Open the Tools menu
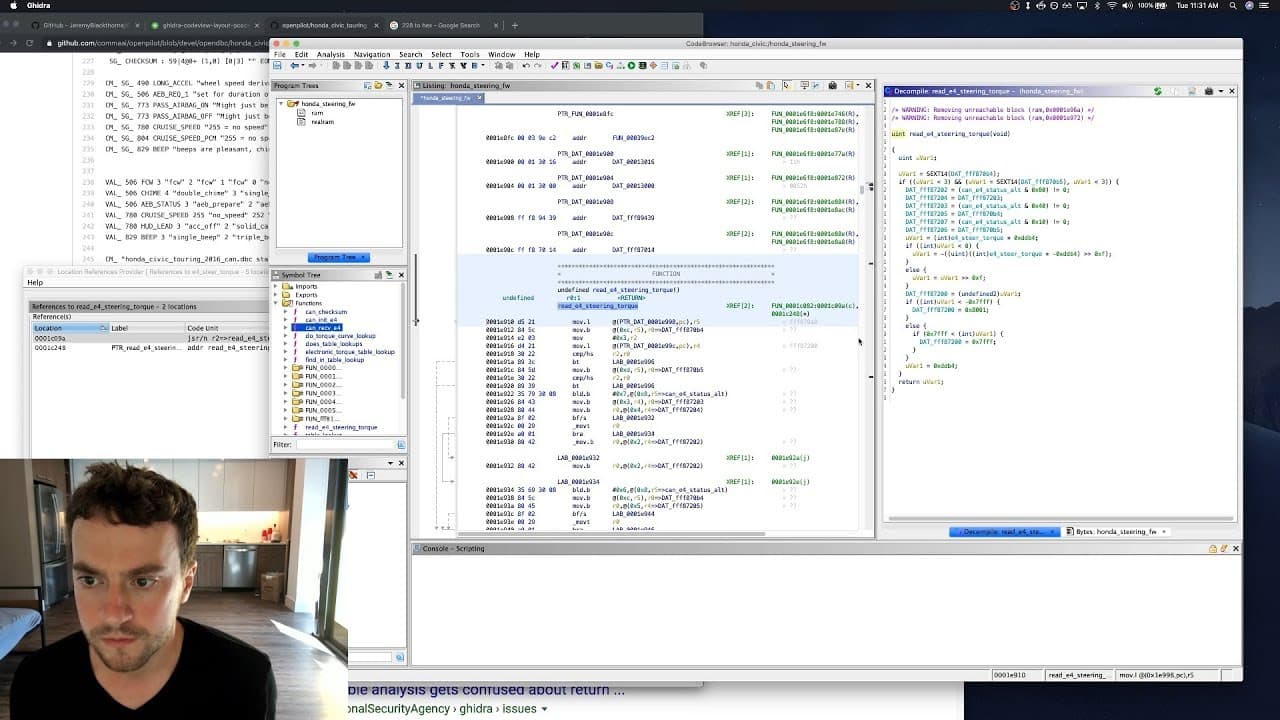Screen dimensions: 1280x720 point(469,54)
